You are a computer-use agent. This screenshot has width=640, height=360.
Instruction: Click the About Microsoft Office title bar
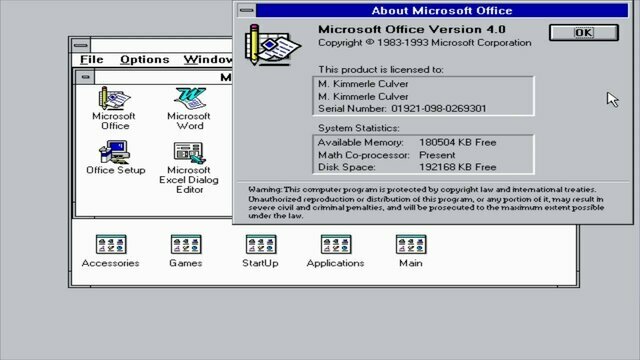[442, 10]
